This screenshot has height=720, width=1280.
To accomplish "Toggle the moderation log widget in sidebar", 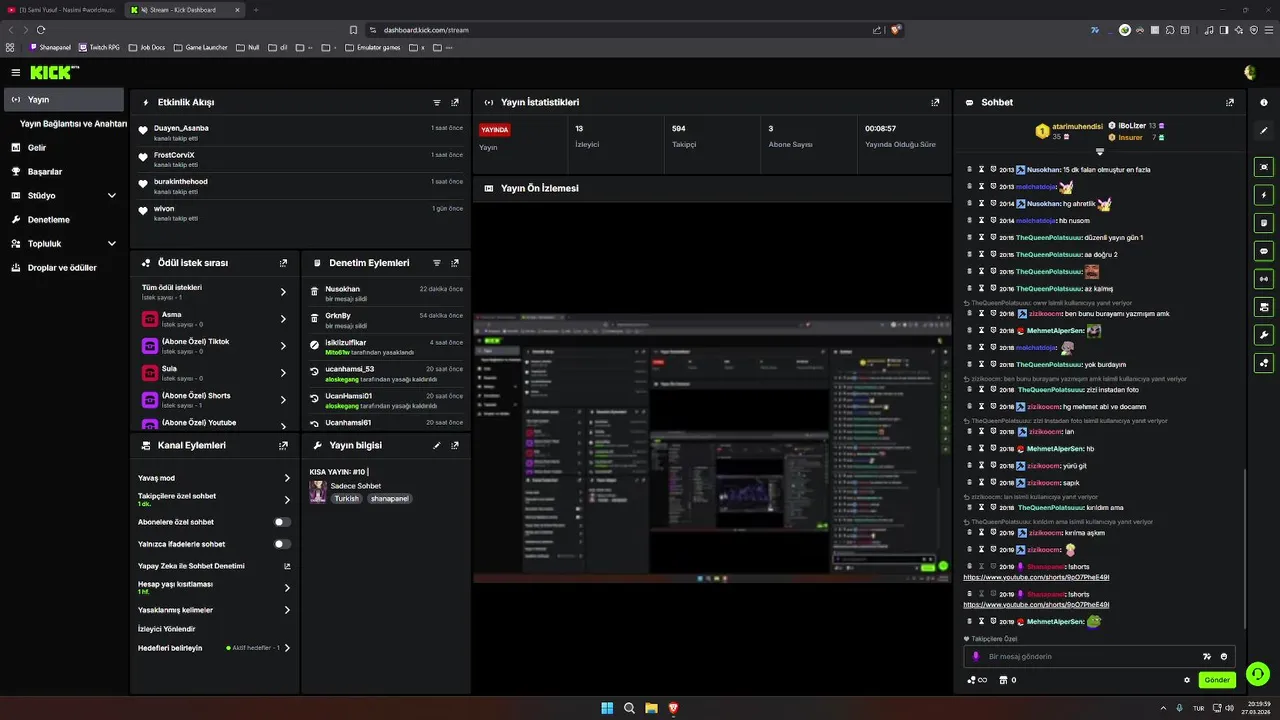I will (1264, 223).
